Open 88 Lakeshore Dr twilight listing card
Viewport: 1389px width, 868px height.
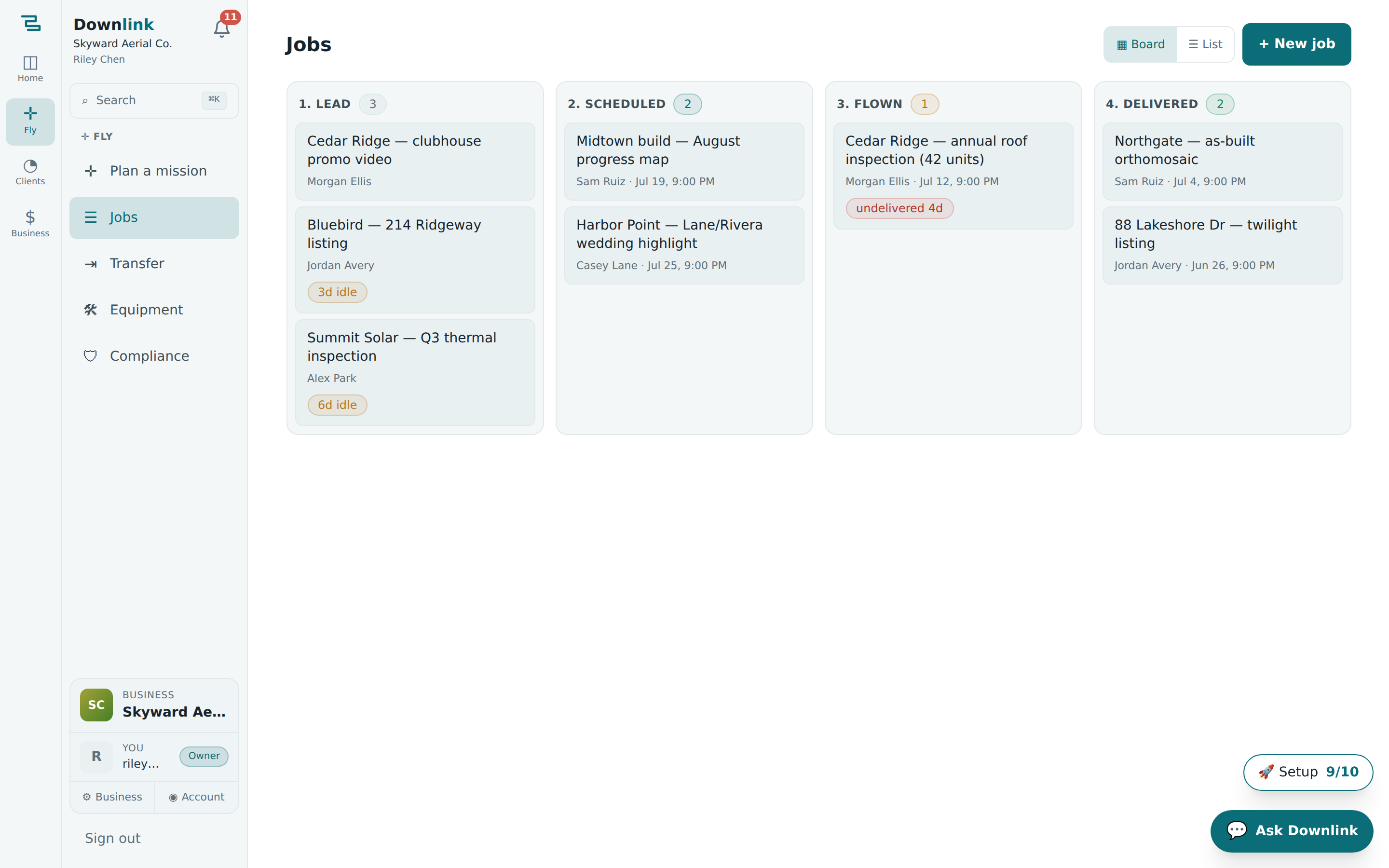tap(1222, 245)
